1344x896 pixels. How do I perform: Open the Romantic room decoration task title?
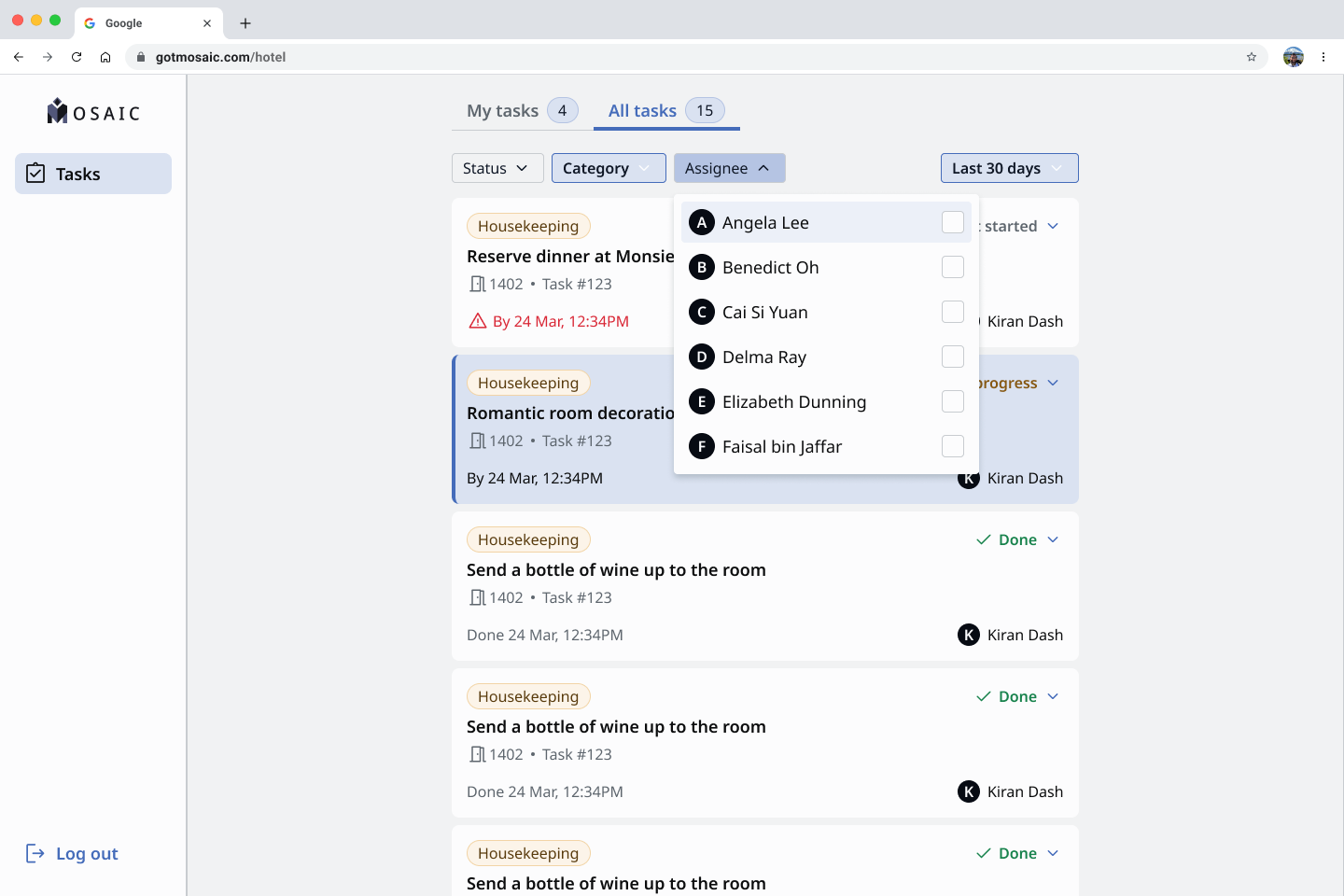click(570, 413)
